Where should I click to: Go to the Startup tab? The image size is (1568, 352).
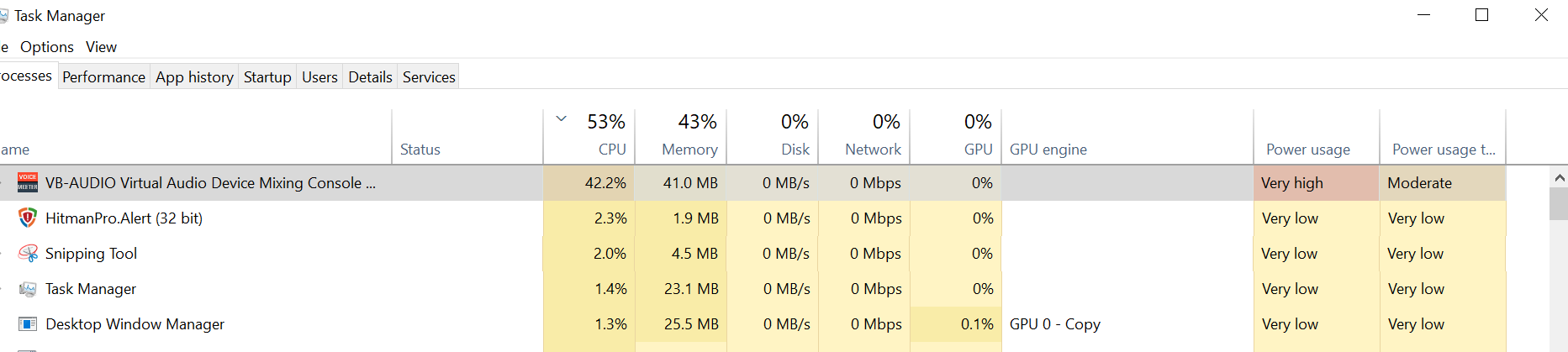tap(267, 77)
